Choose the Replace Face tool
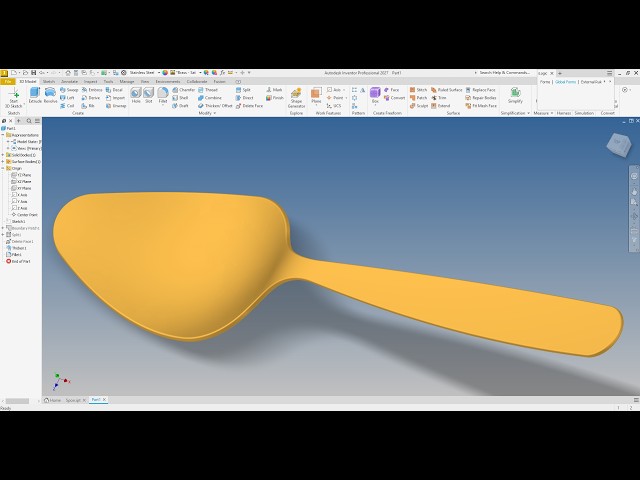The width and height of the screenshot is (640, 480). tap(480, 90)
